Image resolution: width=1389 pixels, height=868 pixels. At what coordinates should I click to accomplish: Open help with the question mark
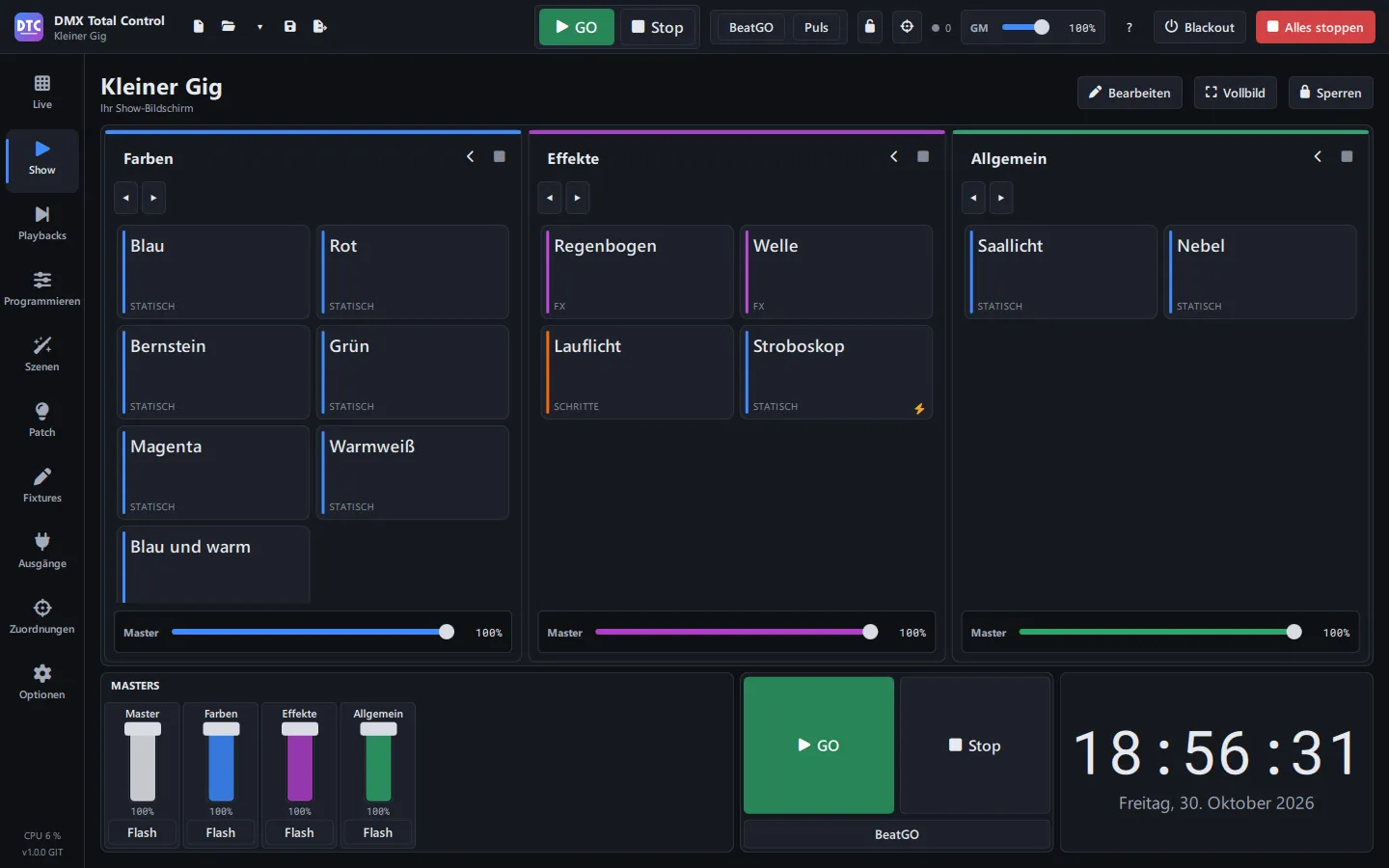[1129, 27]
